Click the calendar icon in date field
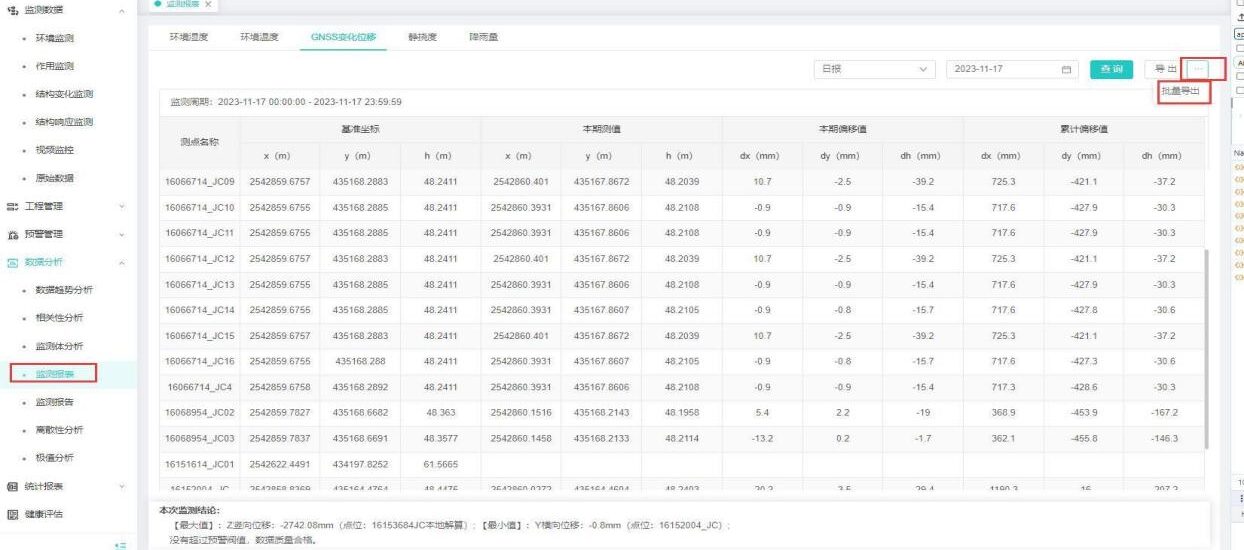This screenshot has width=1244, height=550. tap(1066, 69)
